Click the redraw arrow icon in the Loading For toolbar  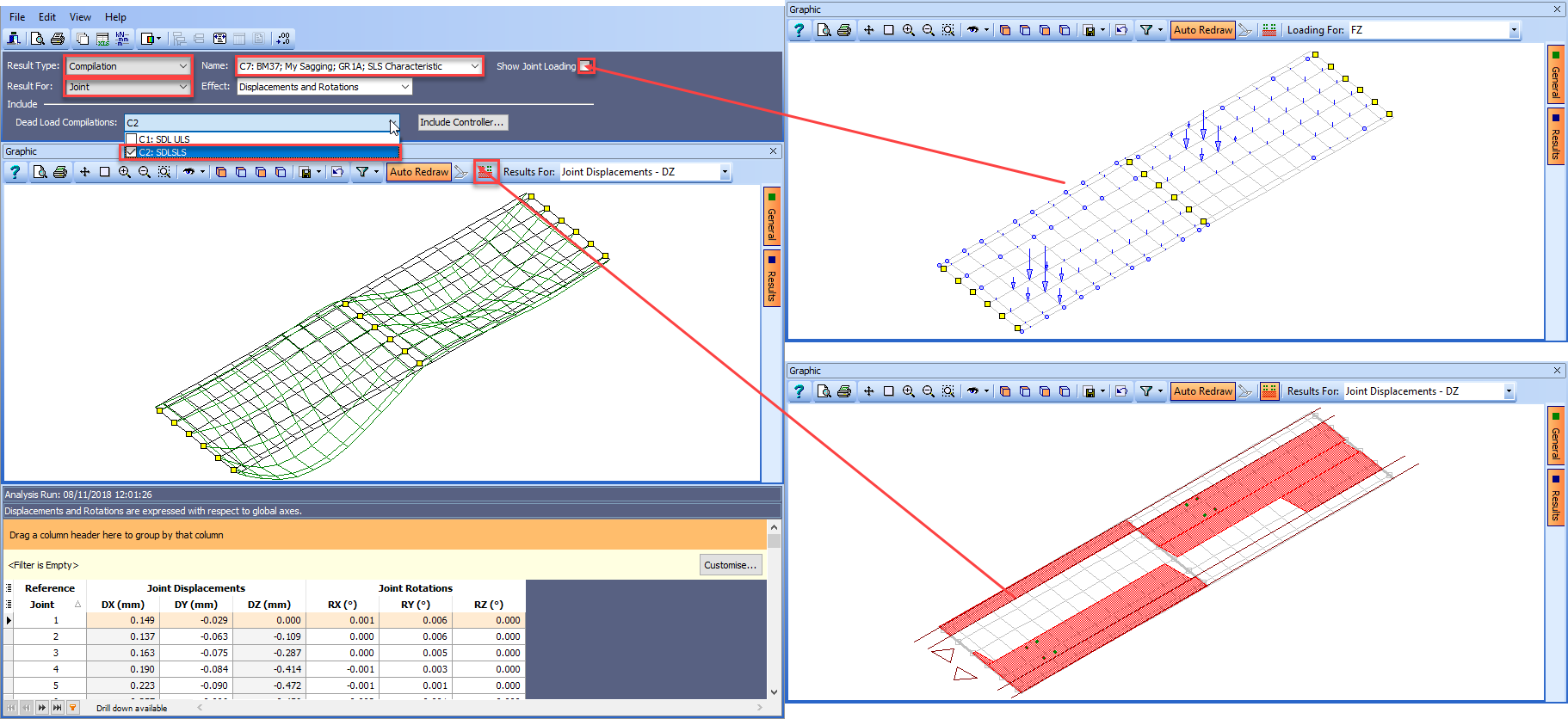(x=1245, y=30)
